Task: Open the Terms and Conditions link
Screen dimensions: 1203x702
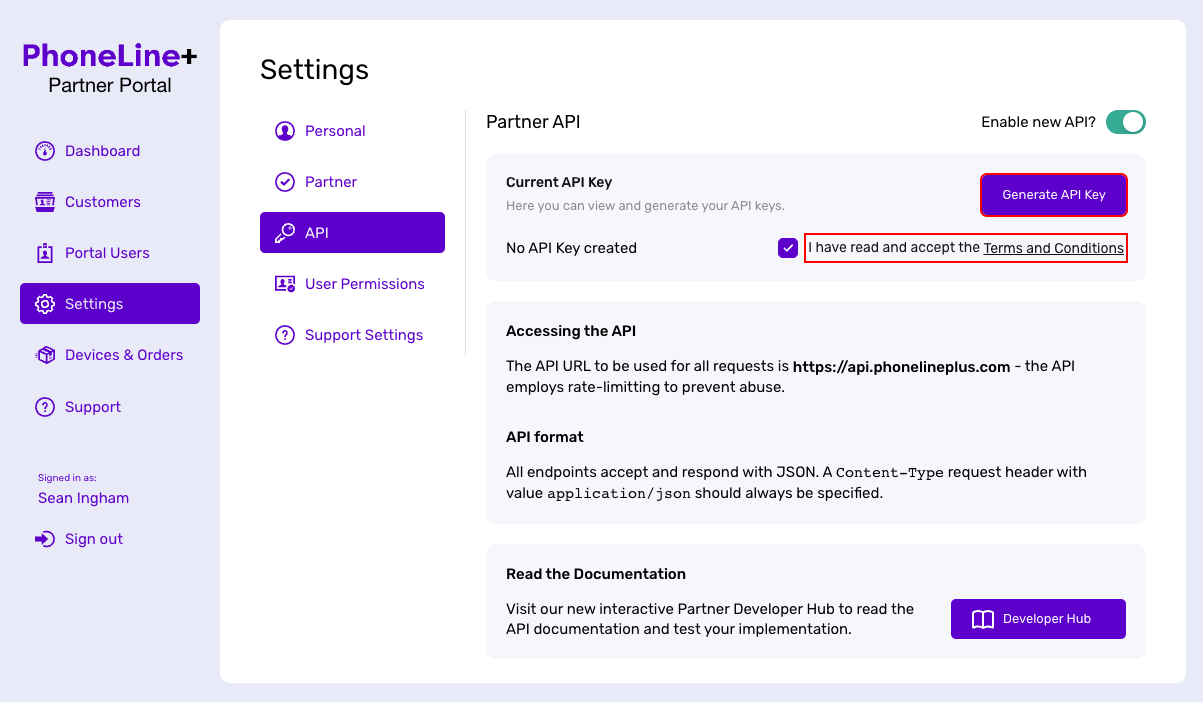Action: click(x=1054, y=248)
